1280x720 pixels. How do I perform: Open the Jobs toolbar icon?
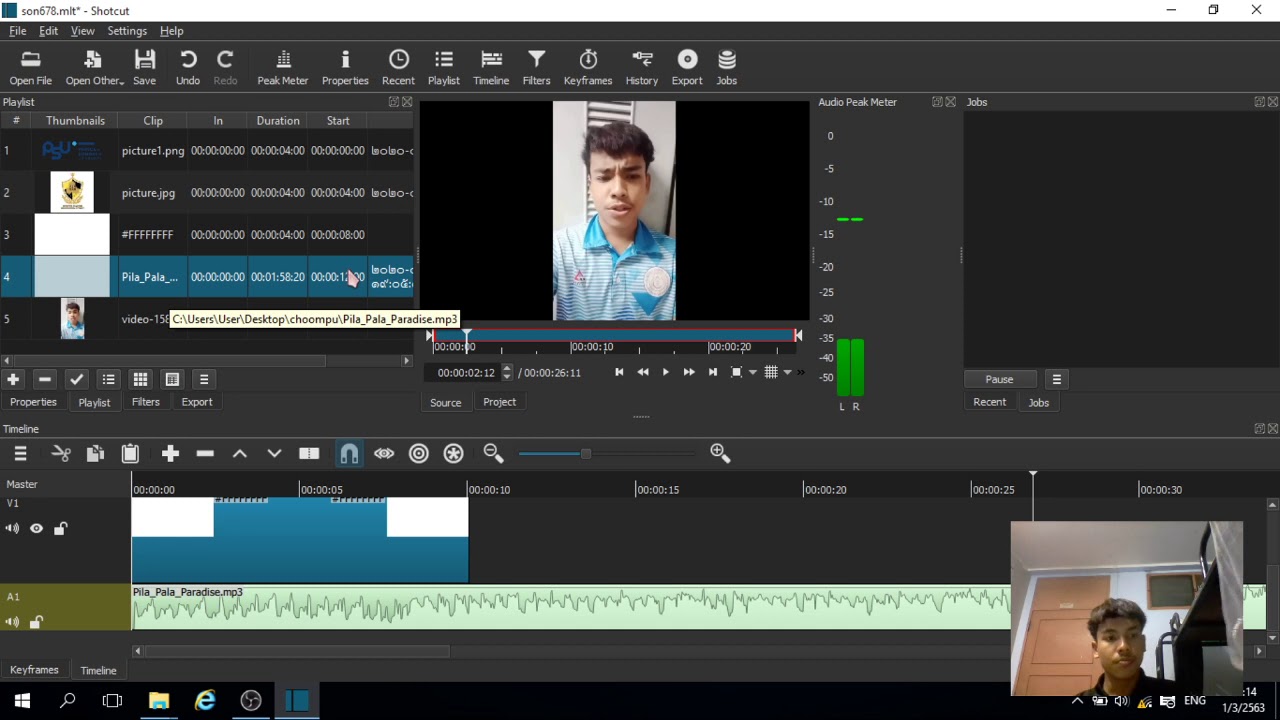click(x=727, y=68)
